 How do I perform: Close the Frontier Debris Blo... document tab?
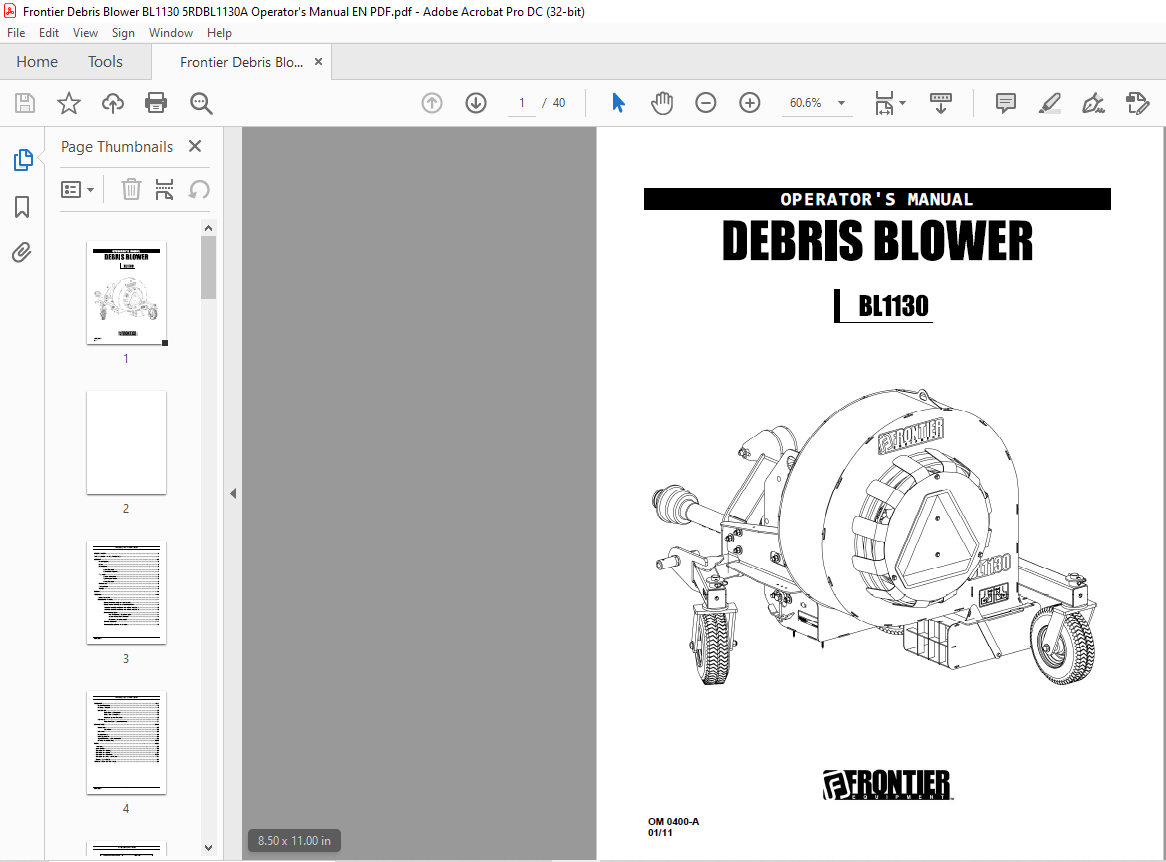coord(318,62)
